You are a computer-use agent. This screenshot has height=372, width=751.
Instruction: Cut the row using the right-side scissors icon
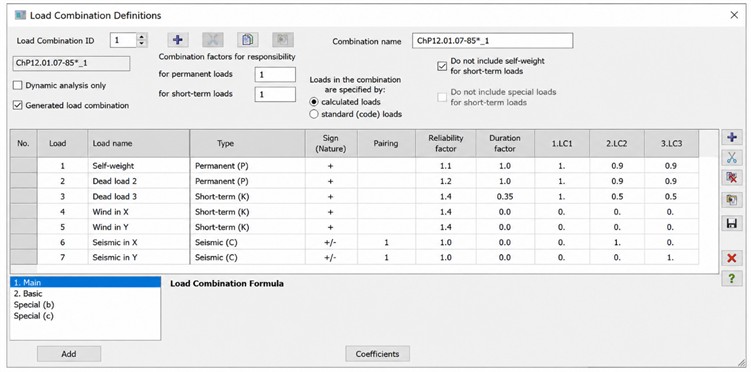731,158
